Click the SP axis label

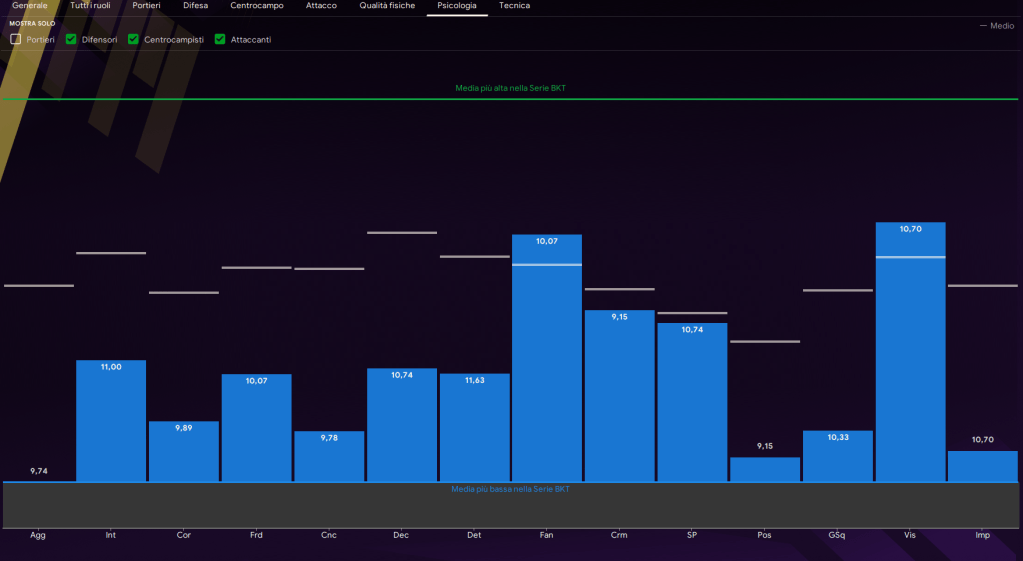(692, 535)
